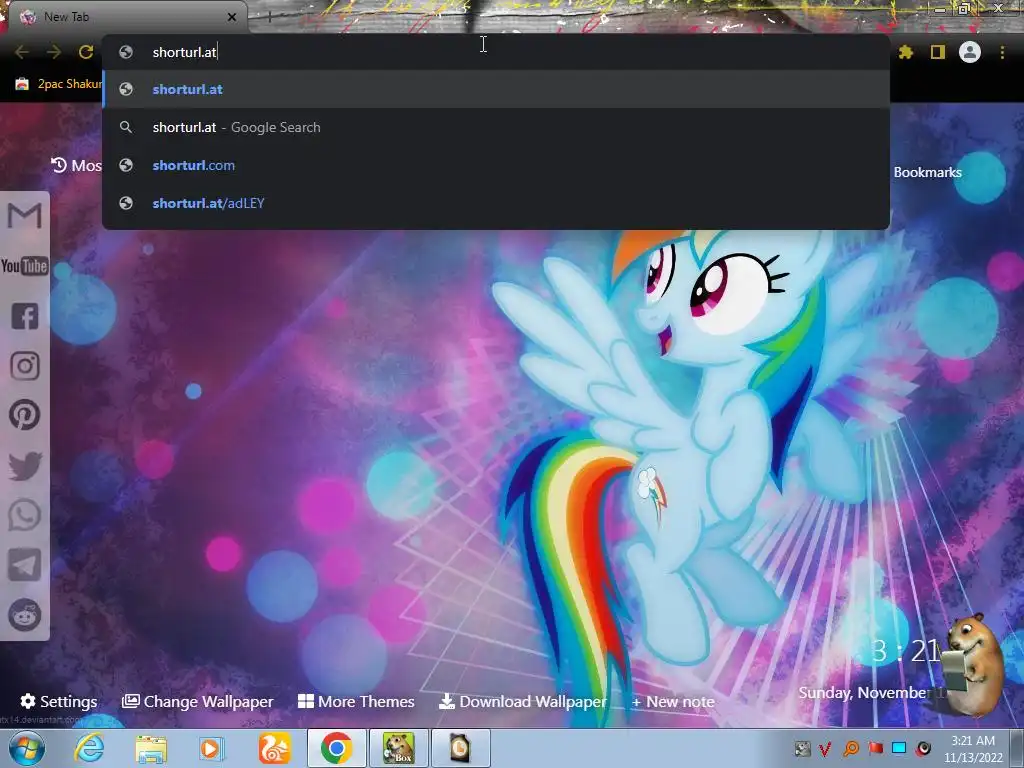Open the media player taskbar icon

point(211,748)
